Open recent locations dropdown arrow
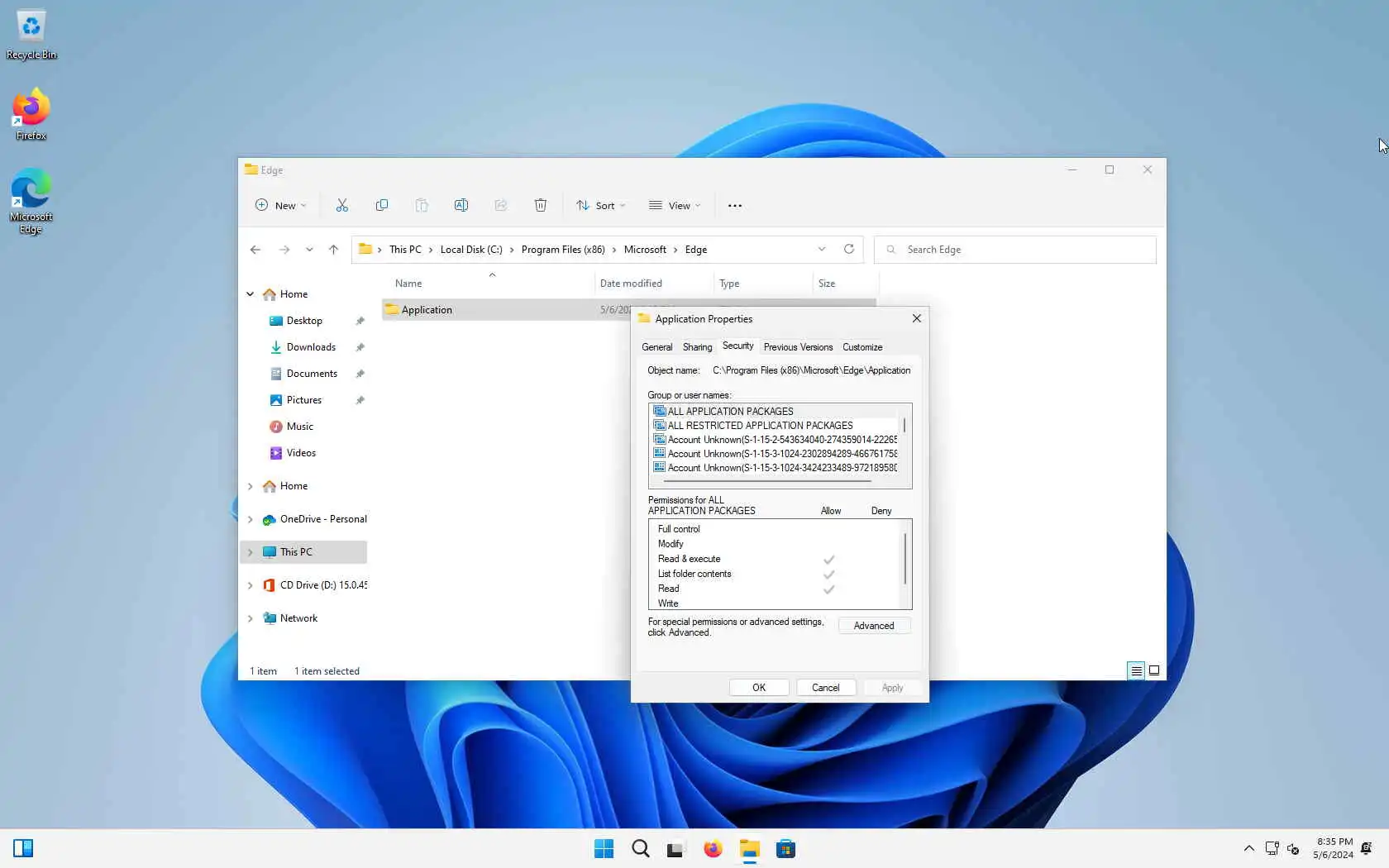The height and width of the screenshot is (868, 1389). click(309, 250)
